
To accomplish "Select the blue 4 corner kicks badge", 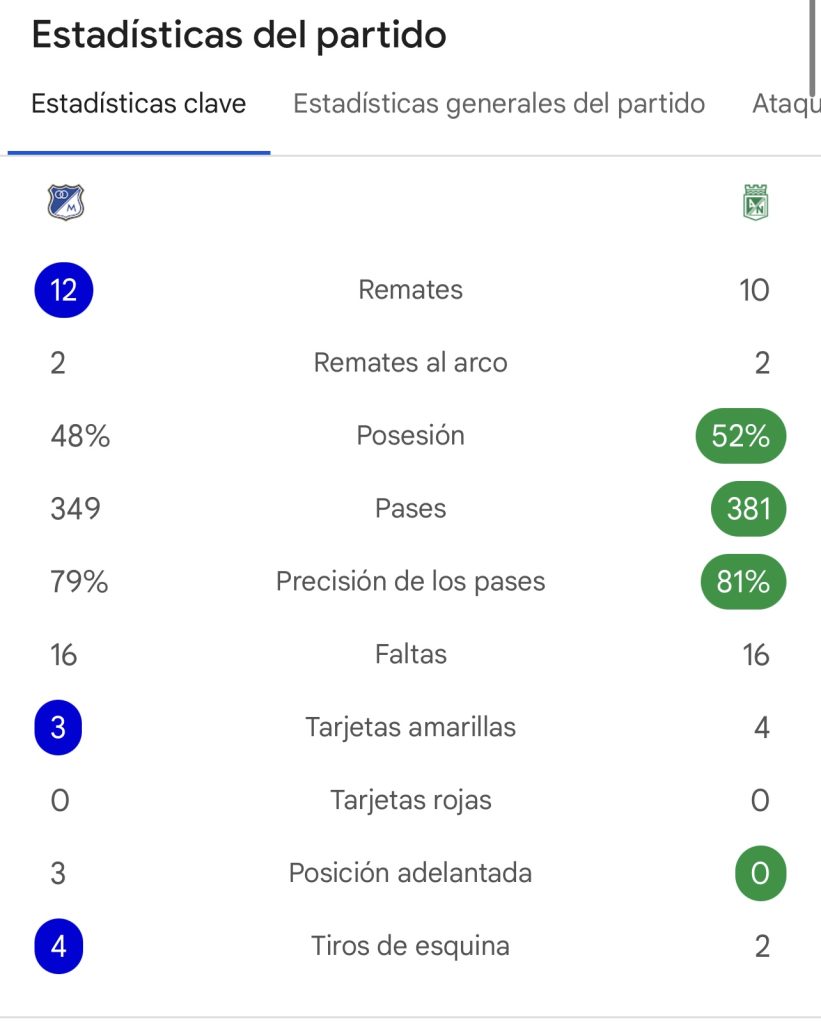I will tap(59, 946).
